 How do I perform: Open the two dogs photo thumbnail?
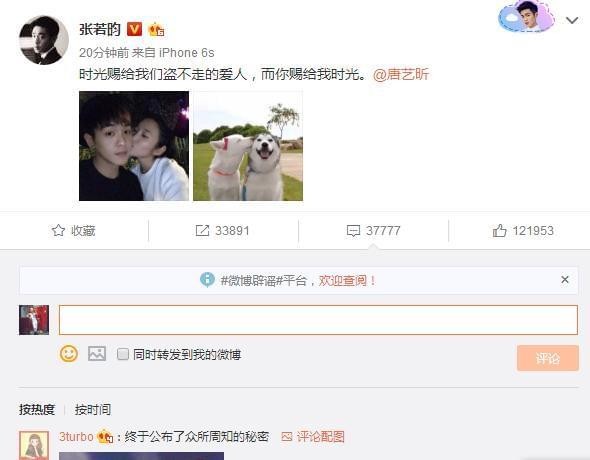pos(248,146)
